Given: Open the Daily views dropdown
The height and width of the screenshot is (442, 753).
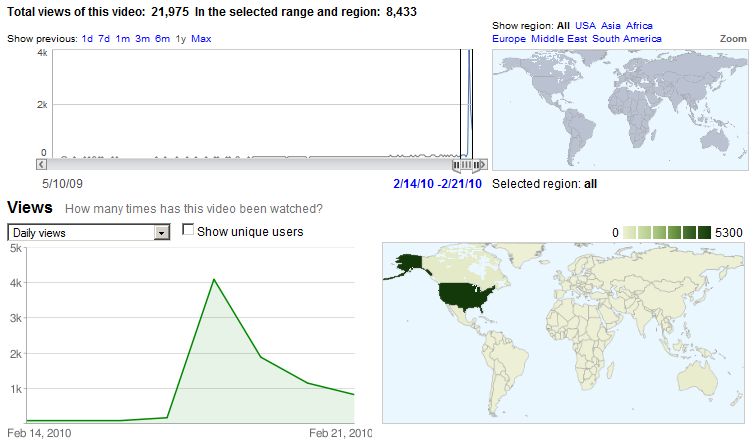Looking at the screenshot, I should pyautogui.click(x=161, y=232).
